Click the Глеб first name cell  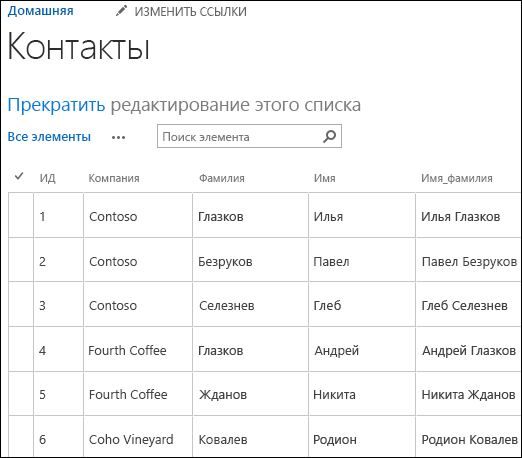pos(362,304)
